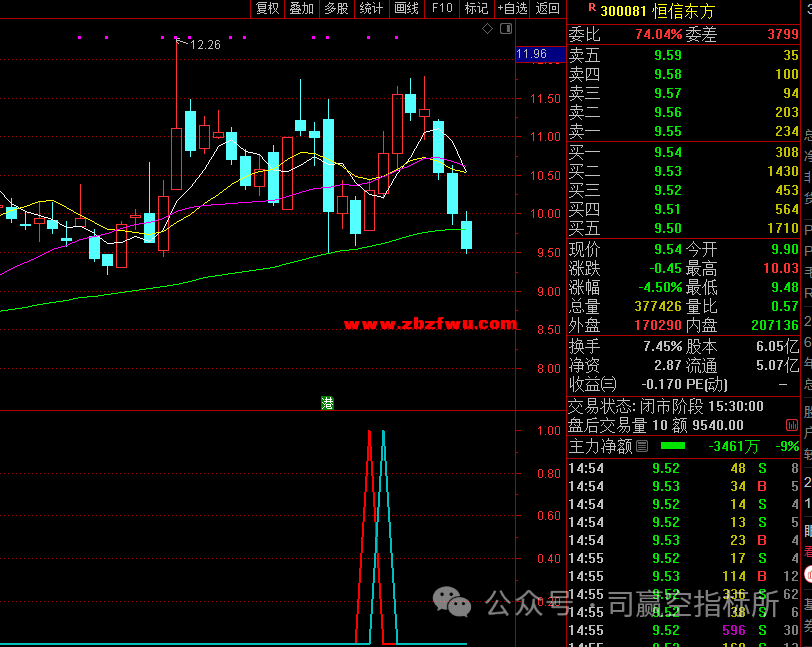
Task: Add stock via +自选 button
Action: point(512,8)
